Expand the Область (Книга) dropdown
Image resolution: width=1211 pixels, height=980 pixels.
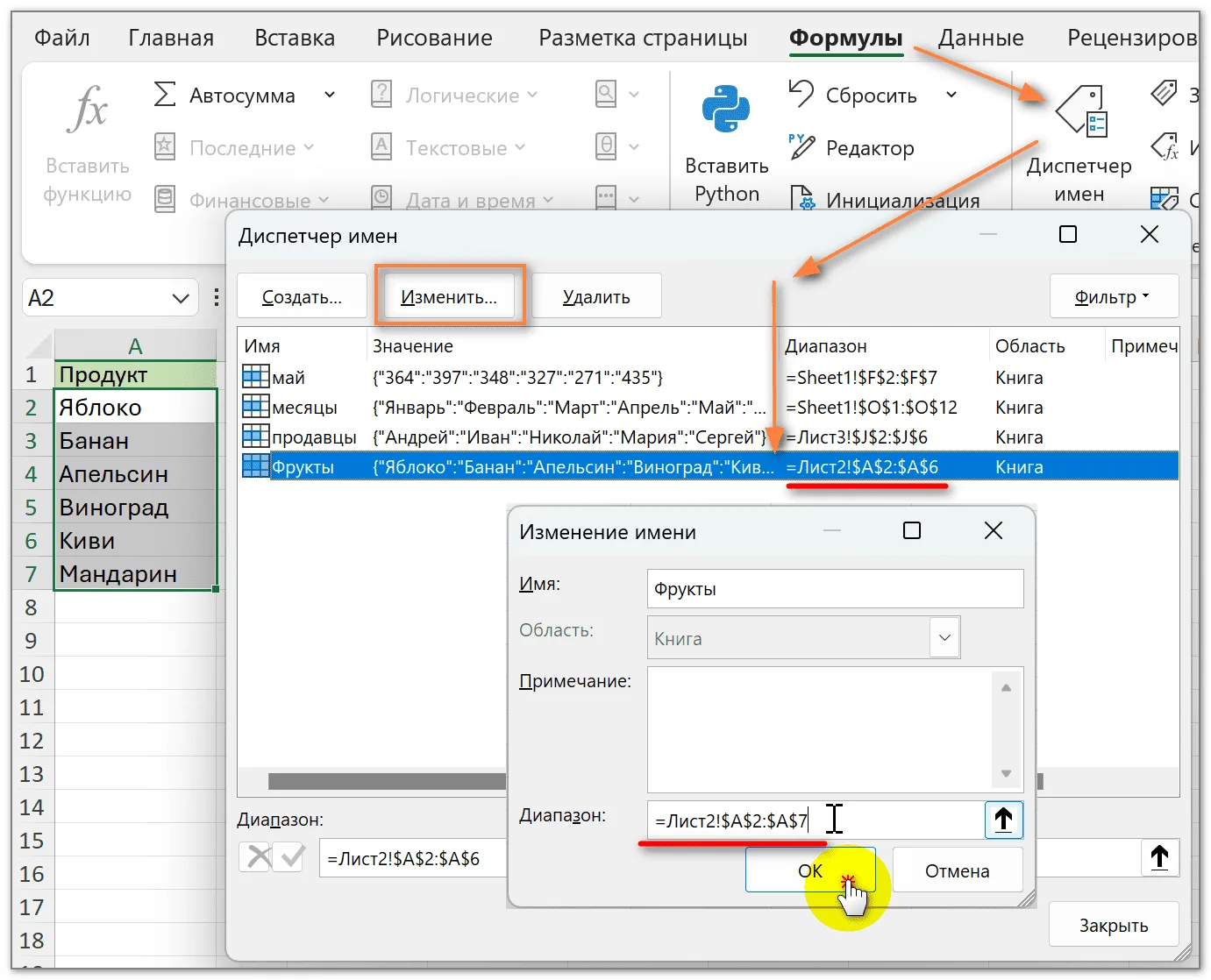click(944, 638)
